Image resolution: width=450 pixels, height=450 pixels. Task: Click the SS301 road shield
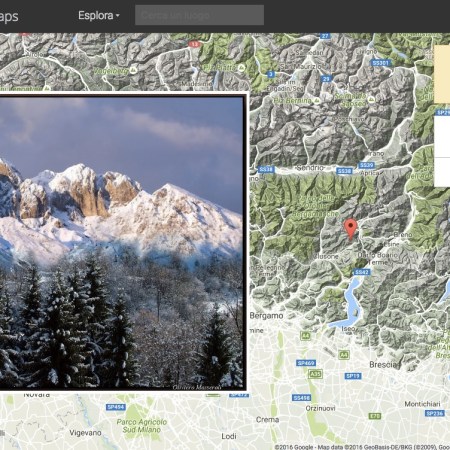(x=380, y=63)
